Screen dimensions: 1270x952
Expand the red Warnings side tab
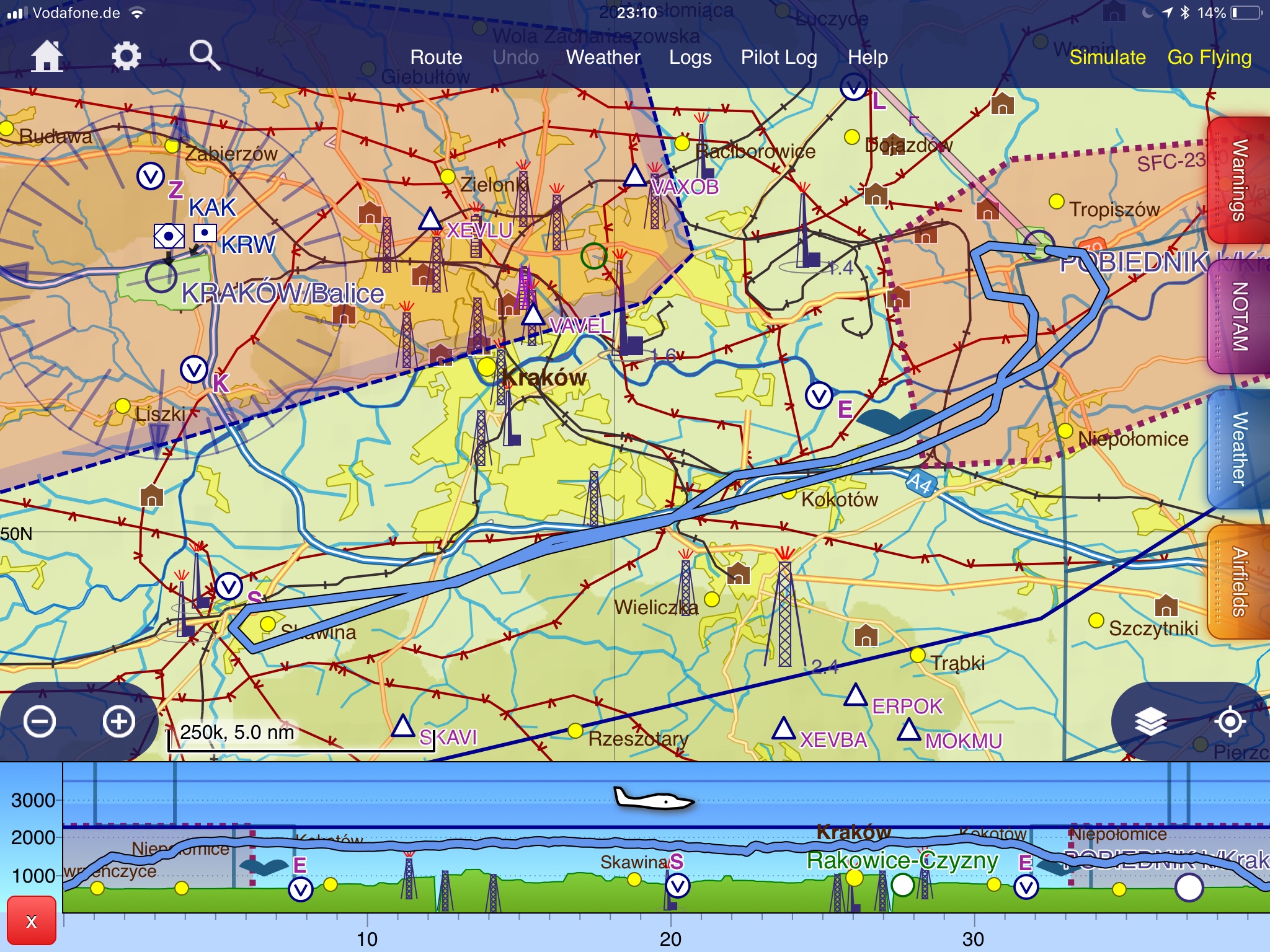point(1238,180)
